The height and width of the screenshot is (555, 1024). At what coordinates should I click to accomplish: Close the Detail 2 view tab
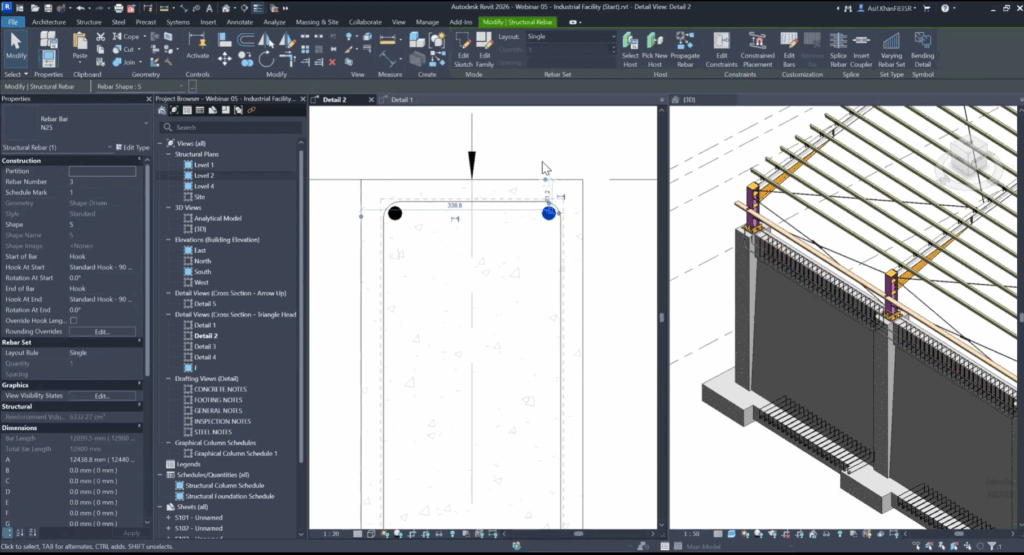tap(371, 100)
